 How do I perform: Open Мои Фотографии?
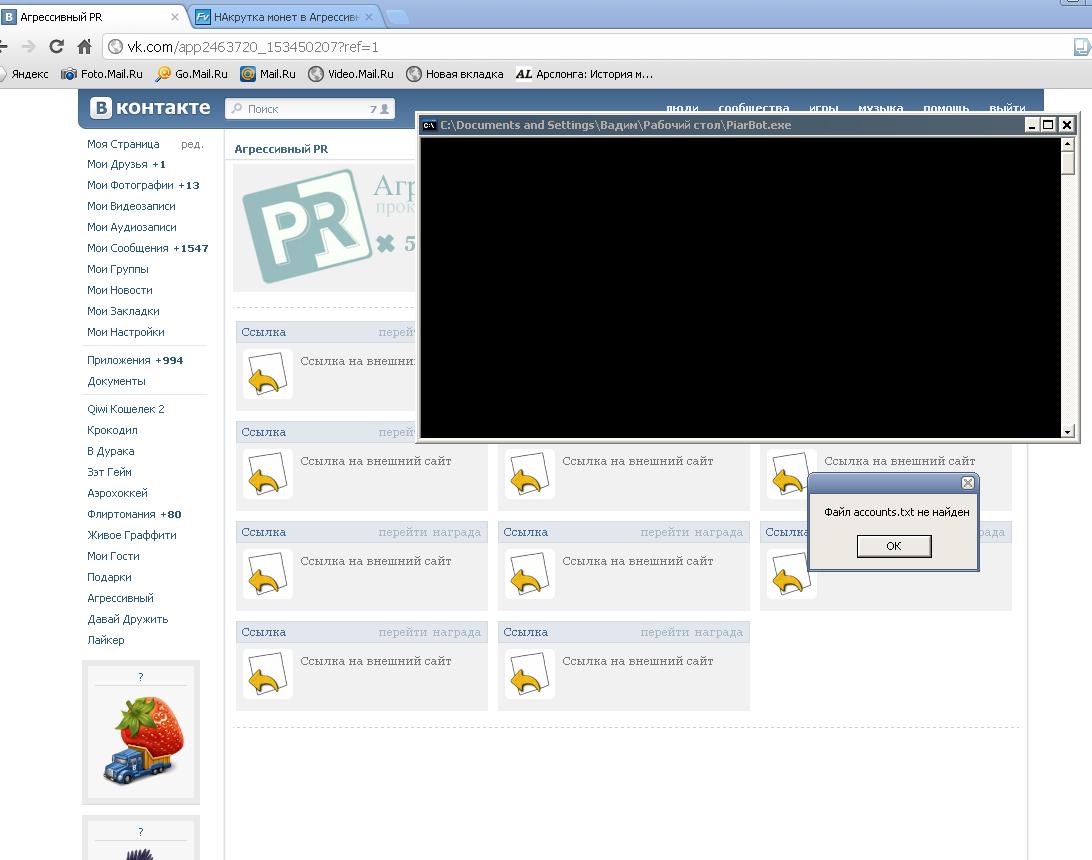pos(143,185)
